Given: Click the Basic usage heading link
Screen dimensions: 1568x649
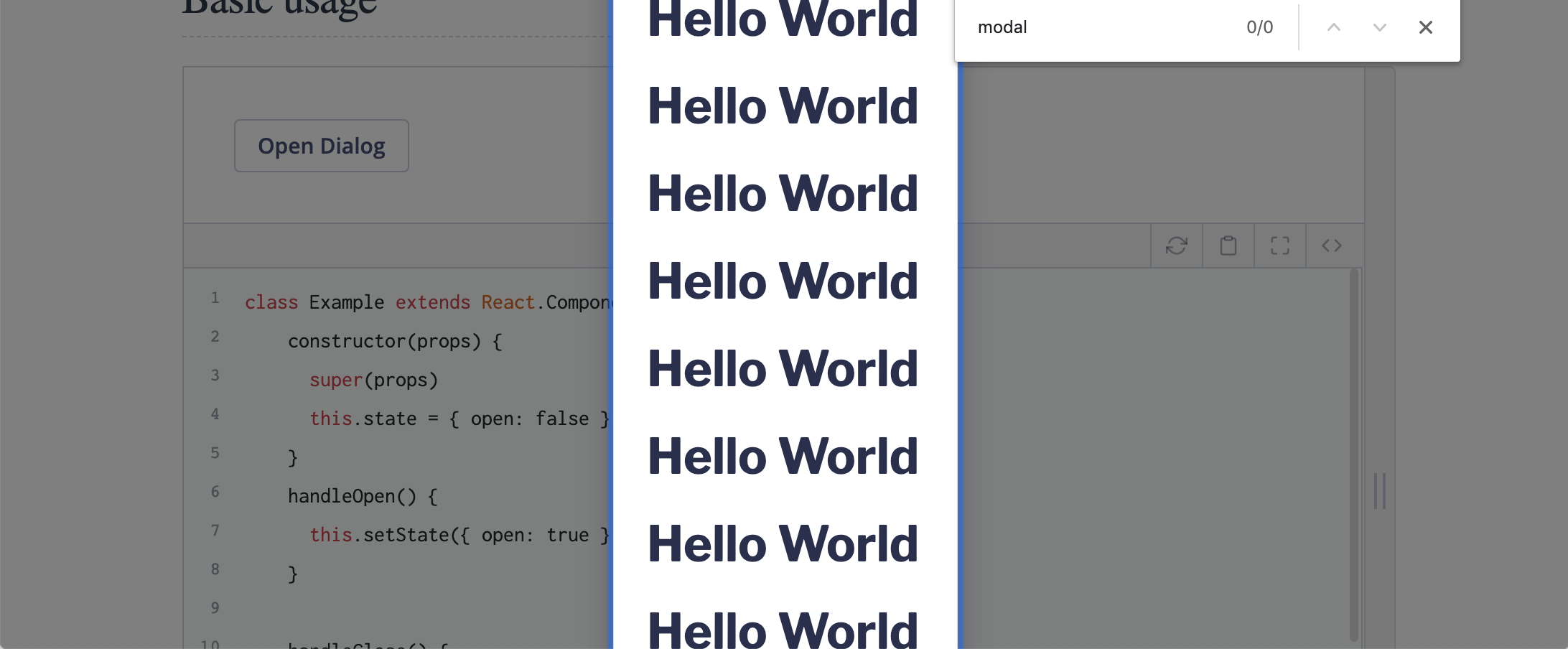Looking at the screenshot, I should pyautogui.click(x=277, y=7).
